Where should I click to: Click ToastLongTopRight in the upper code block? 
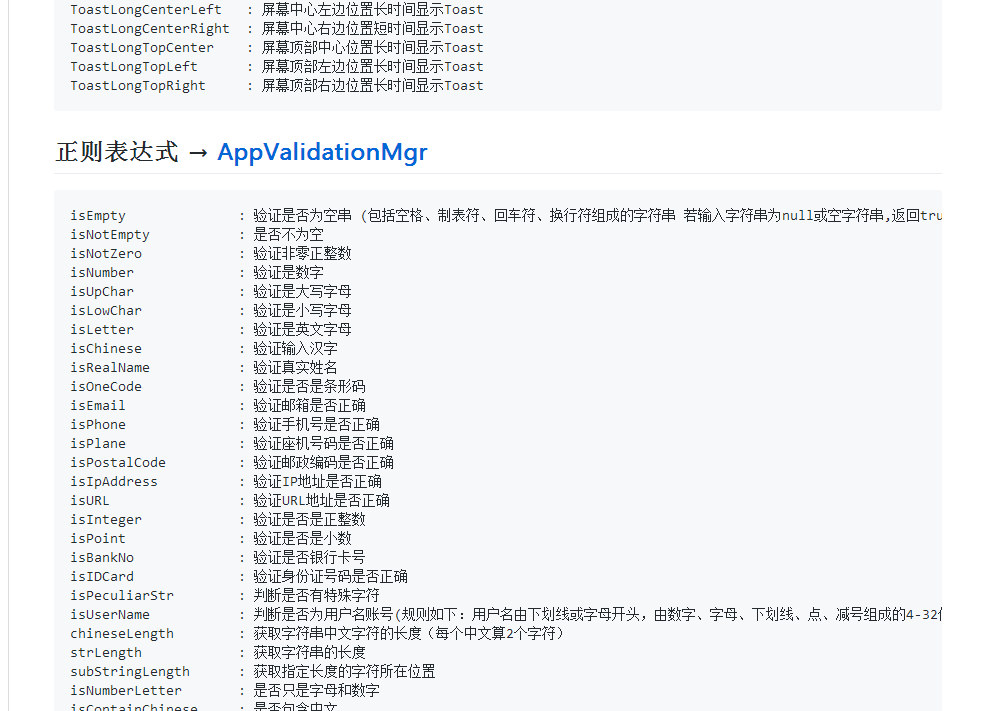(138, 86)
